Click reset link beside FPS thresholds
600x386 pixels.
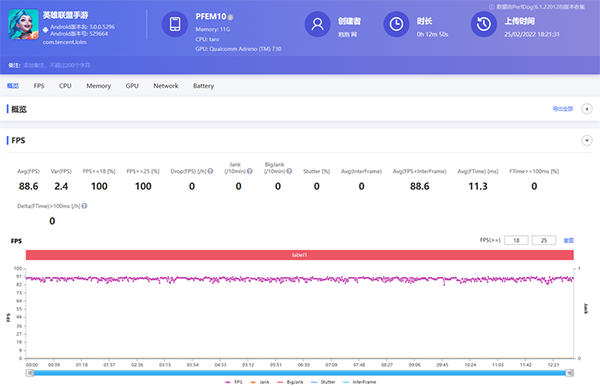[569, 240]
